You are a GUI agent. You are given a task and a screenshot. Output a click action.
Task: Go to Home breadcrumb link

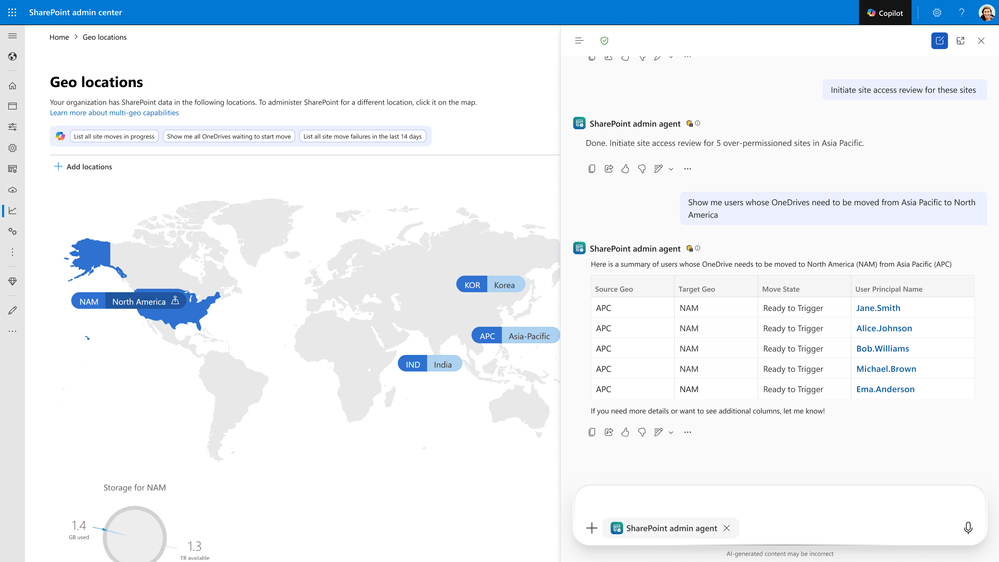(59, 37)
